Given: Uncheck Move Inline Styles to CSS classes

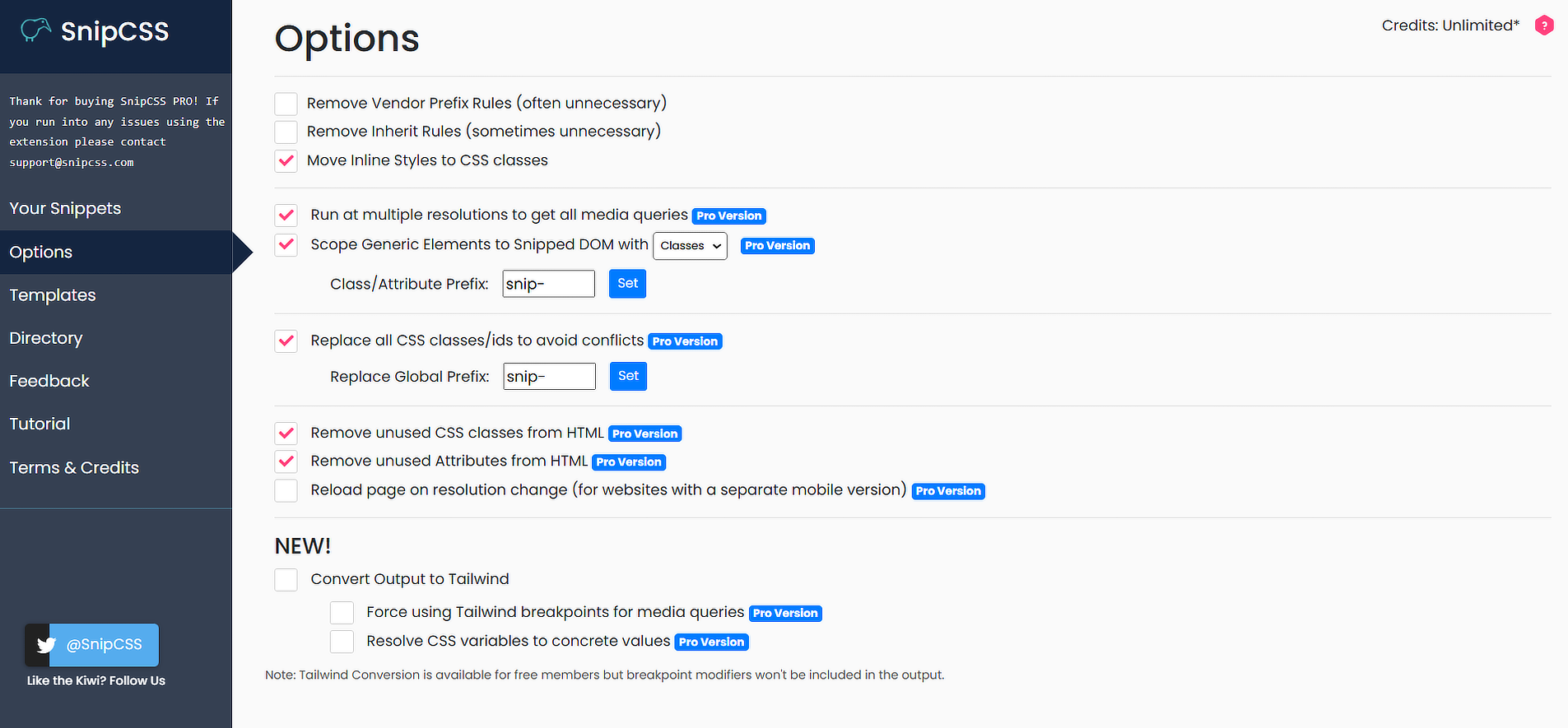Looking at the screenshot, I should (286, 160).
